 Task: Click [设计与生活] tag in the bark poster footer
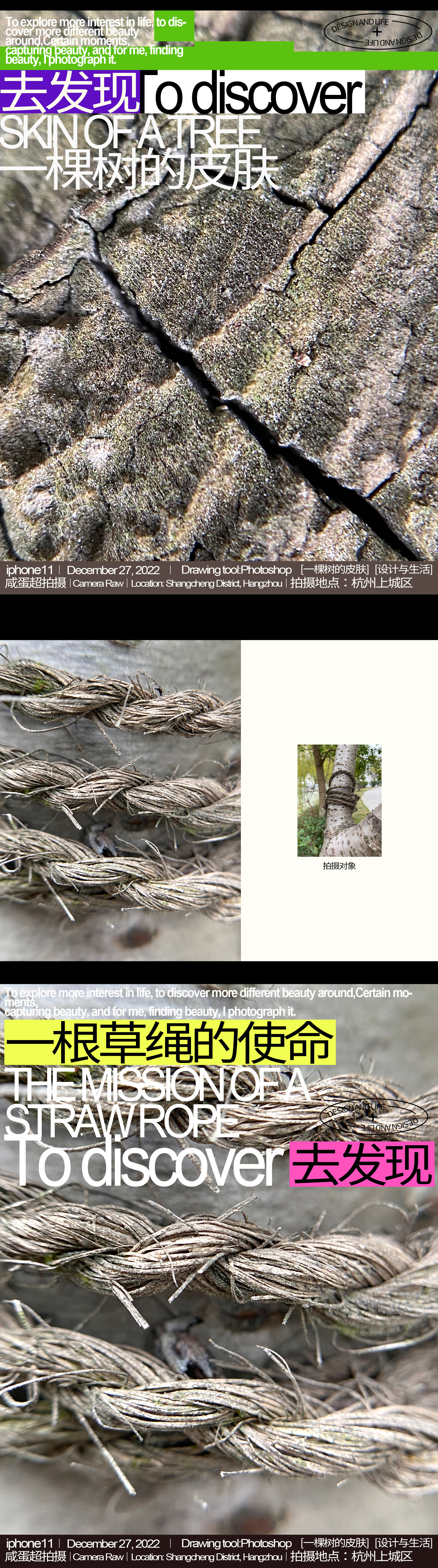(x=404, y=570)
